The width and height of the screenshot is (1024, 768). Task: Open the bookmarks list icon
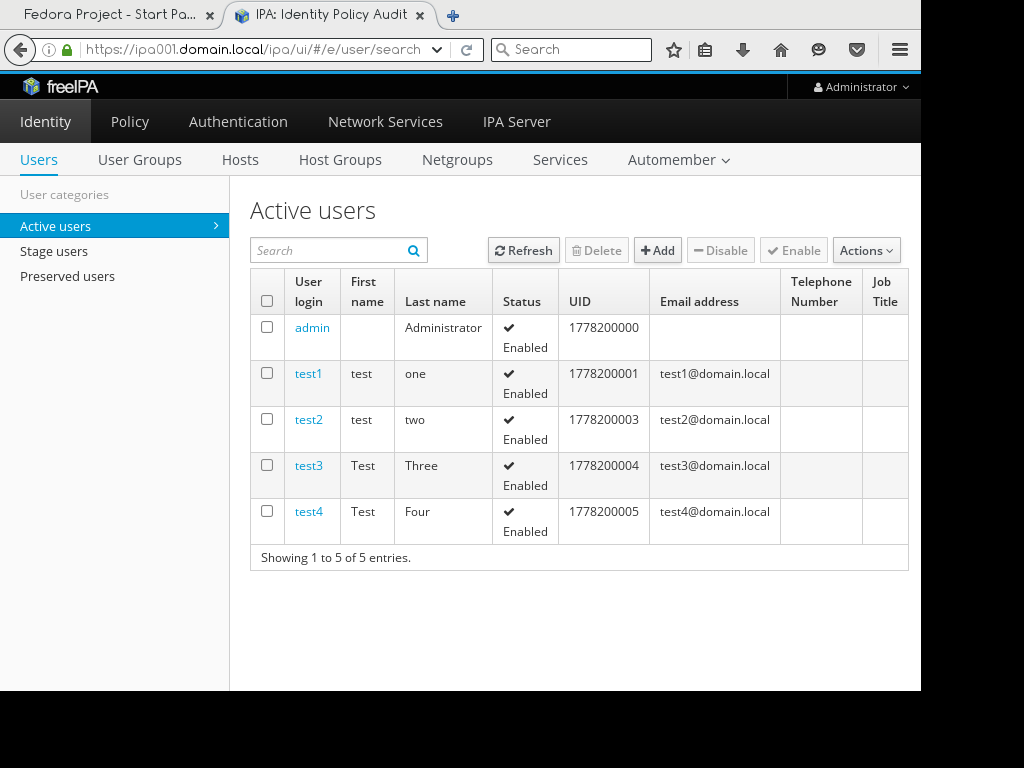pyautogui.click(x=705, y=50)
